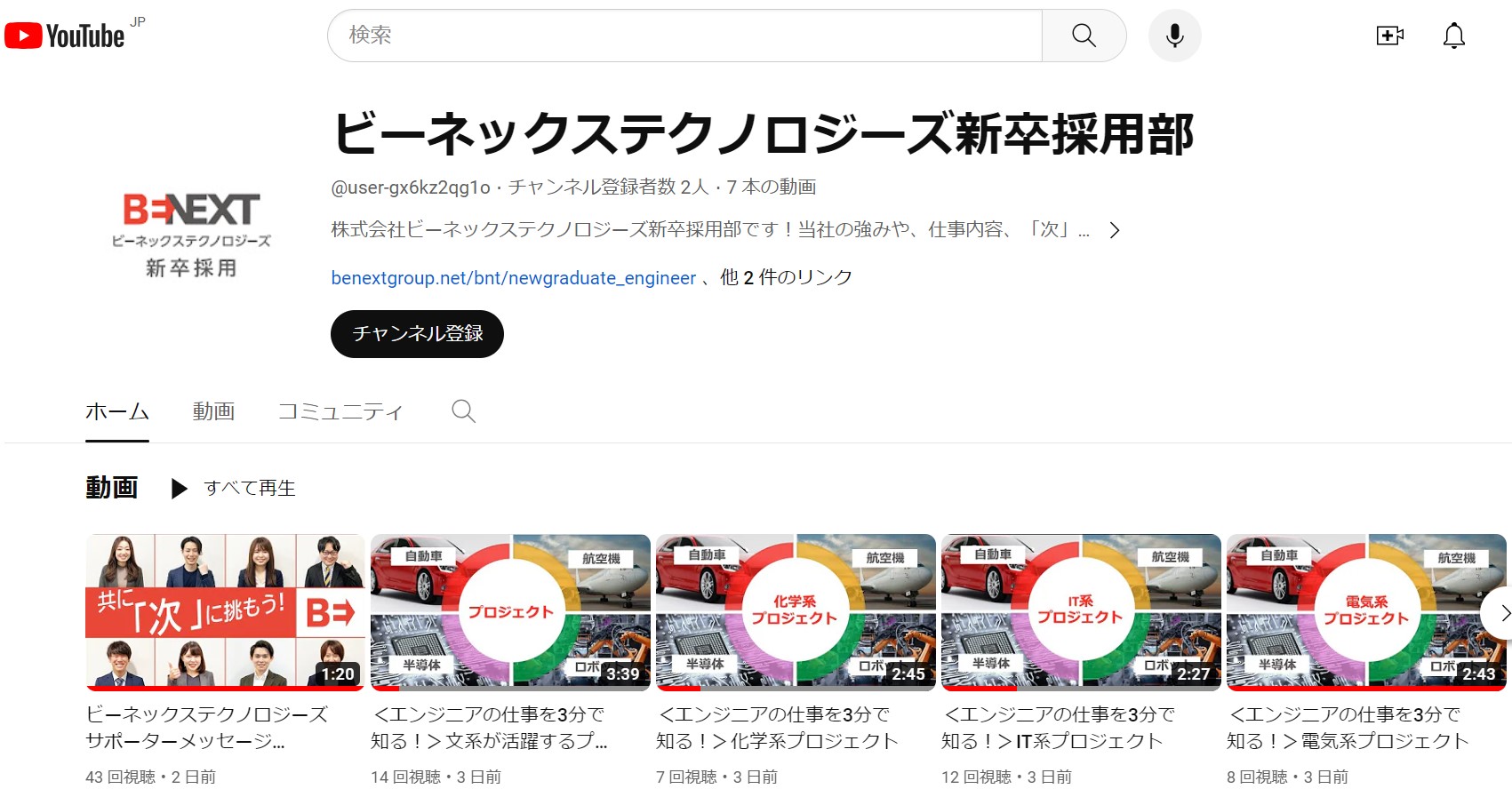Viewport: 1512px width, 797px height.
Task: Open the IT系プロジェクト video title
Action: pyautogui.click(x=1058, y=728)
